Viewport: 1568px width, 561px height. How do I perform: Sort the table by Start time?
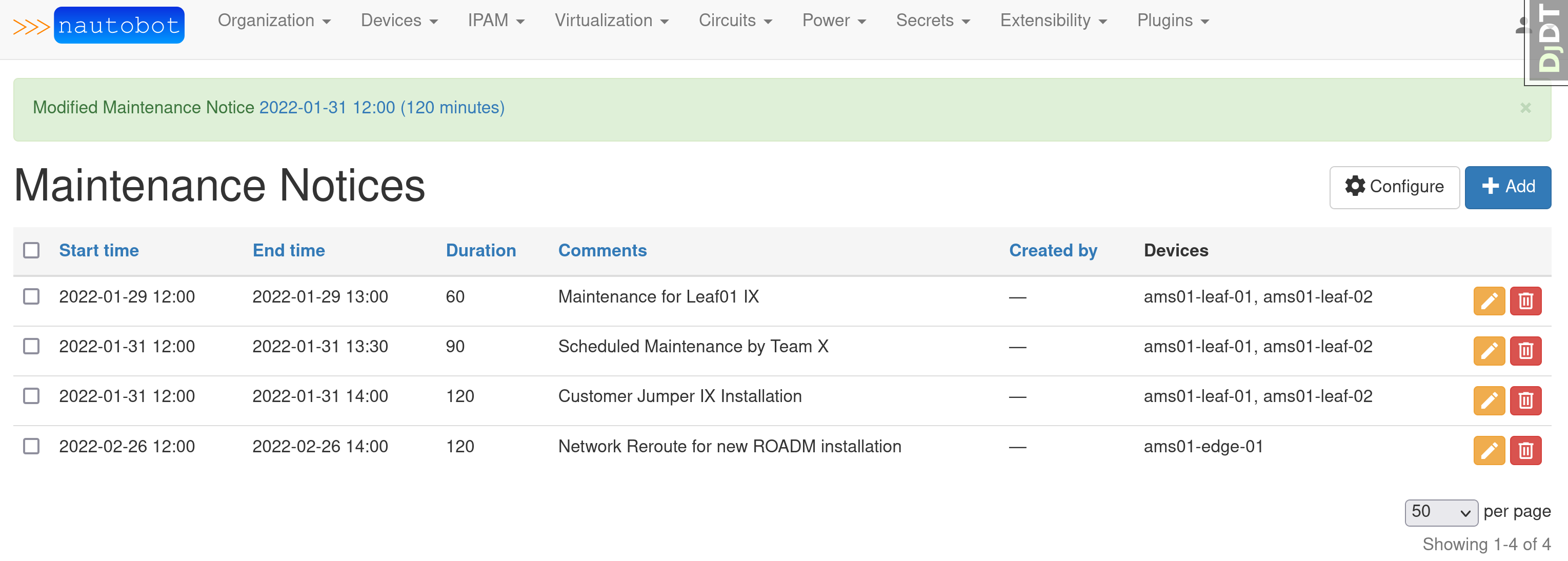tap(98, 250)
